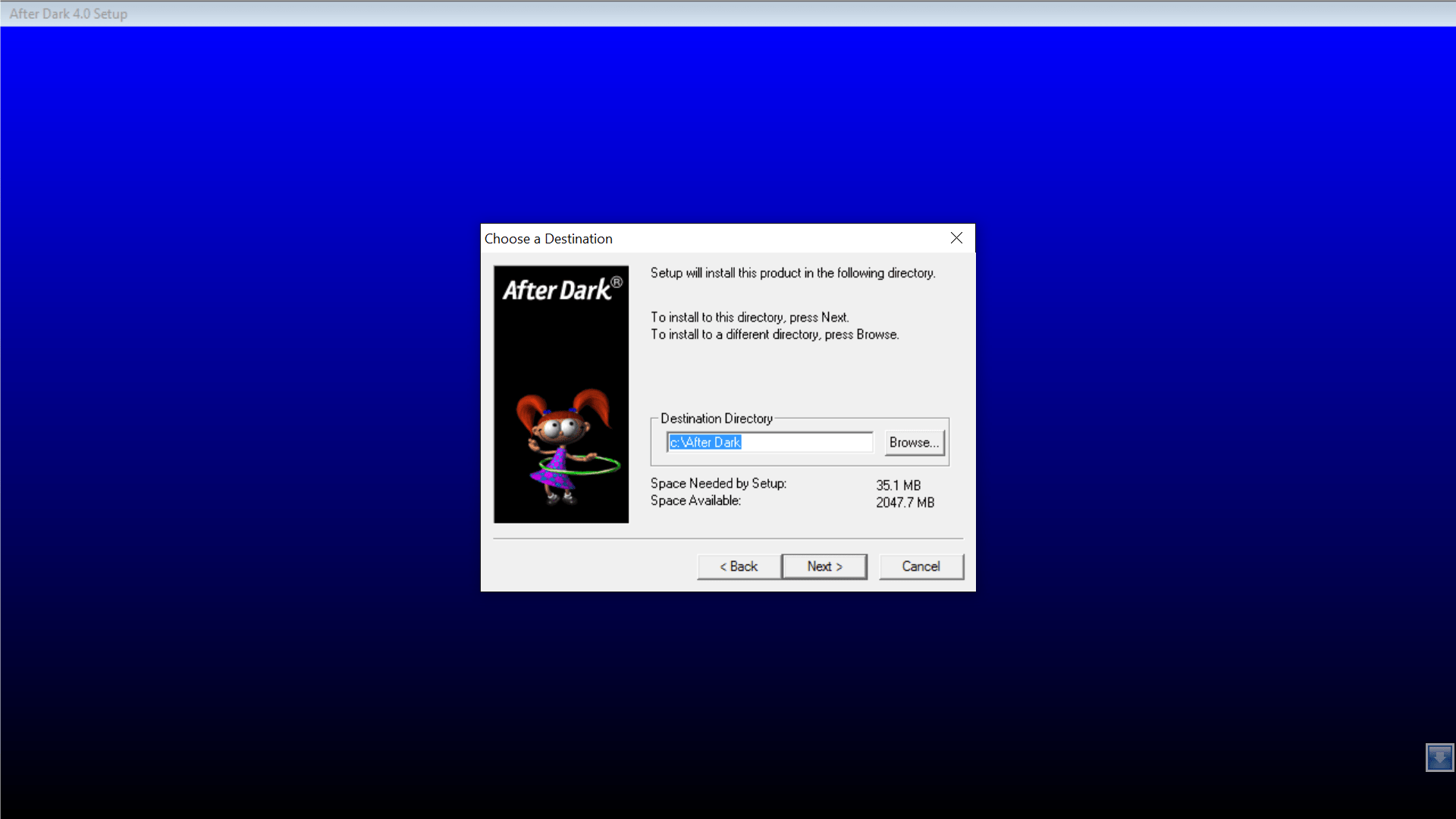This screenshot has height=819, width=1456.
Task: Click the Space Needed by Setup label
Action: click(717, 483)
